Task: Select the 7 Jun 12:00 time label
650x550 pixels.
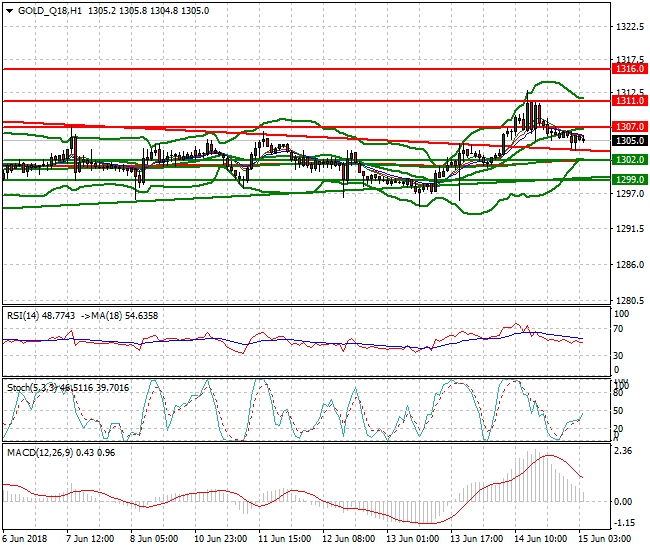Action: click(90, 539)
